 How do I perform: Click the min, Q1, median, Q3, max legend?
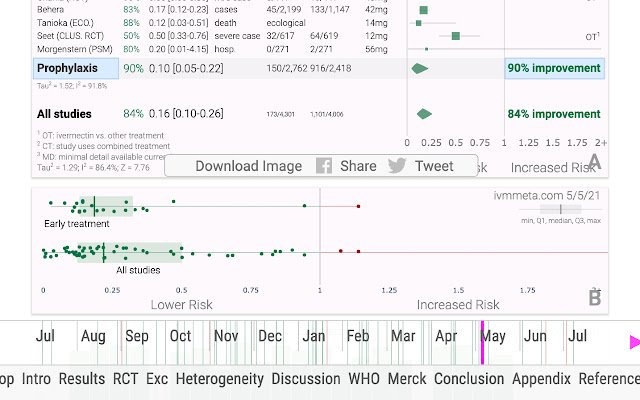(x=561, y=221)
